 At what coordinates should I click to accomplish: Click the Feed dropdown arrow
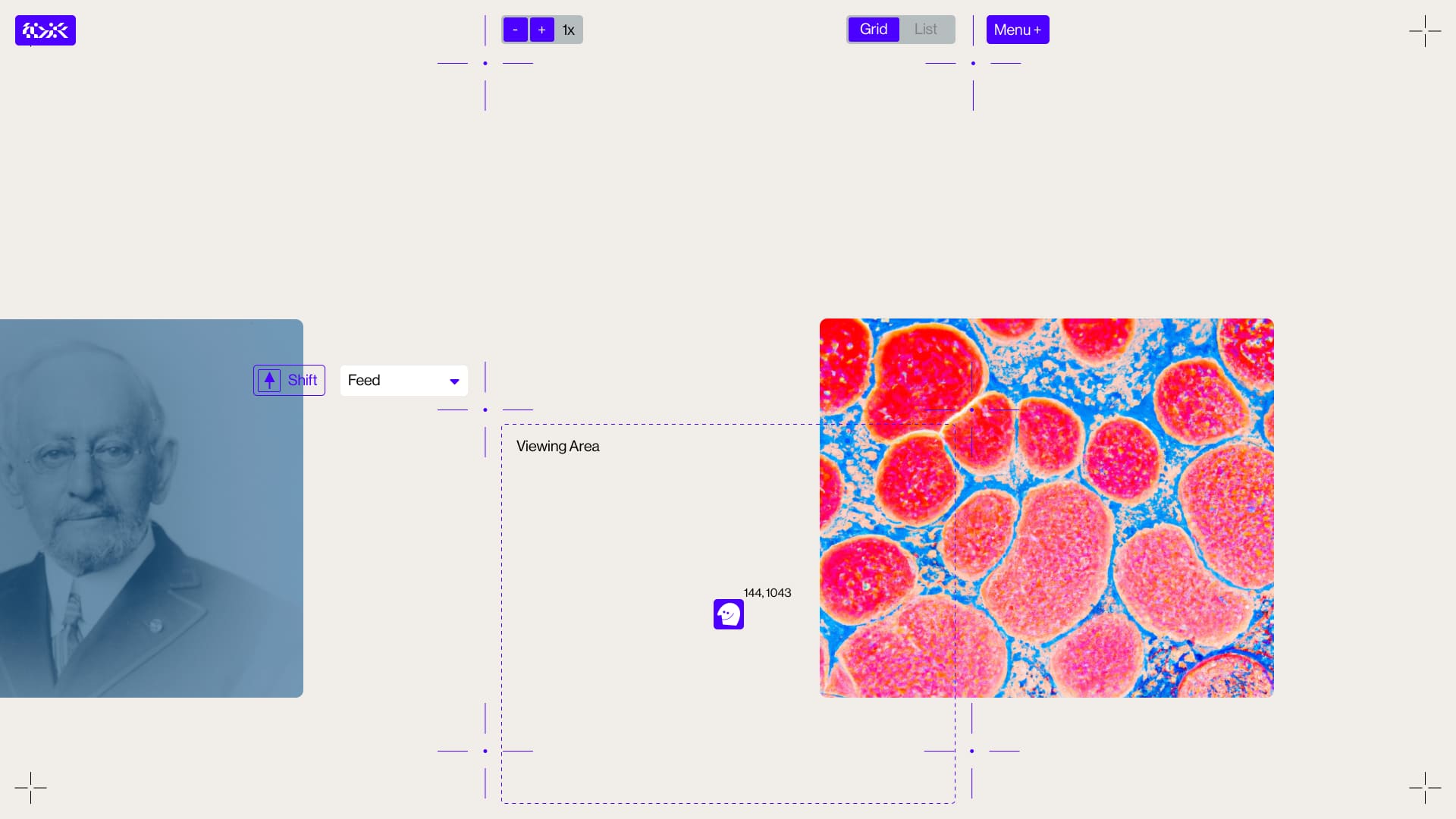click(454, 381)
